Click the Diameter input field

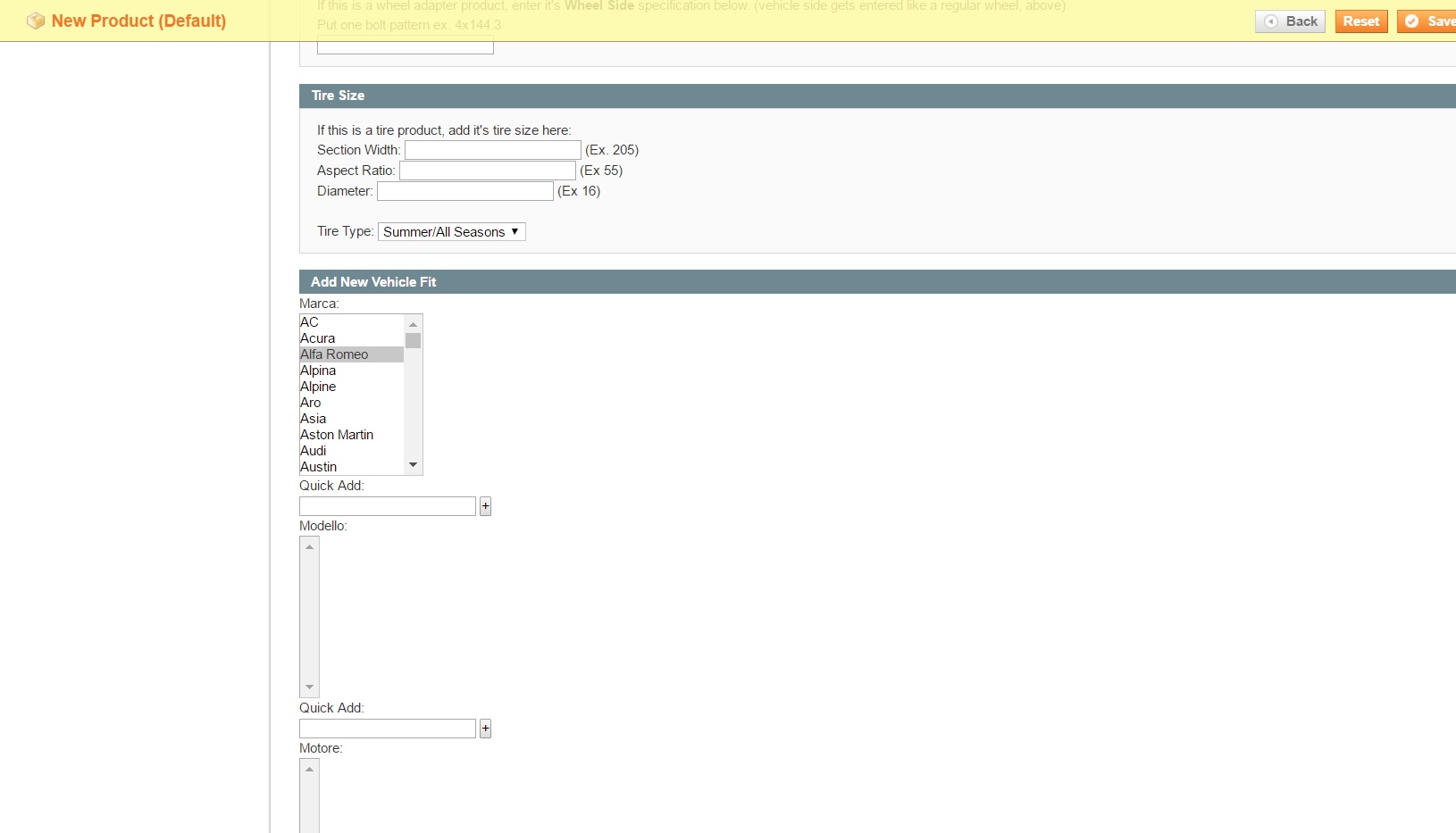(464, 191)
